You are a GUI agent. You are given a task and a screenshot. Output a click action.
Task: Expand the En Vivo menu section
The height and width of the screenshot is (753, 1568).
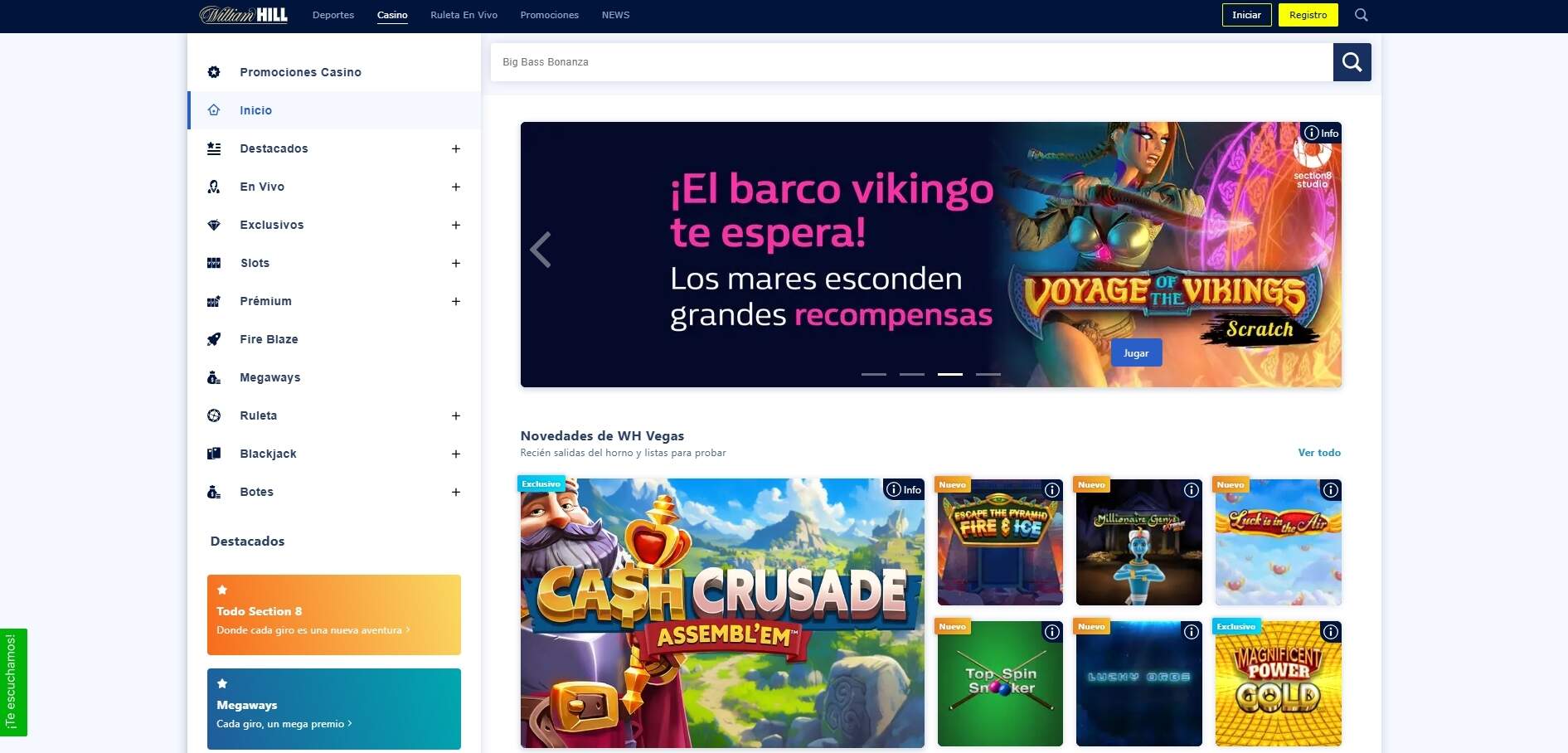pos(455,187)
